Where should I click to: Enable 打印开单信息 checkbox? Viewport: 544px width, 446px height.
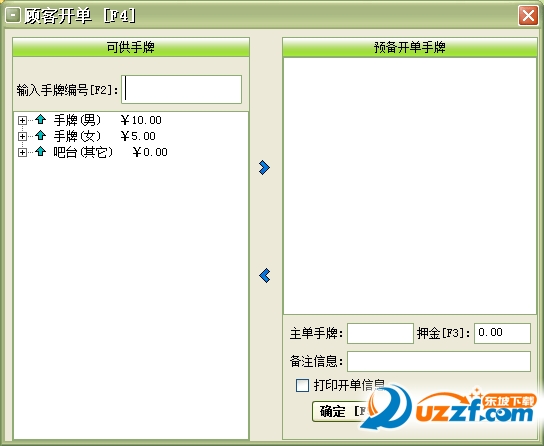coord(302,385)
